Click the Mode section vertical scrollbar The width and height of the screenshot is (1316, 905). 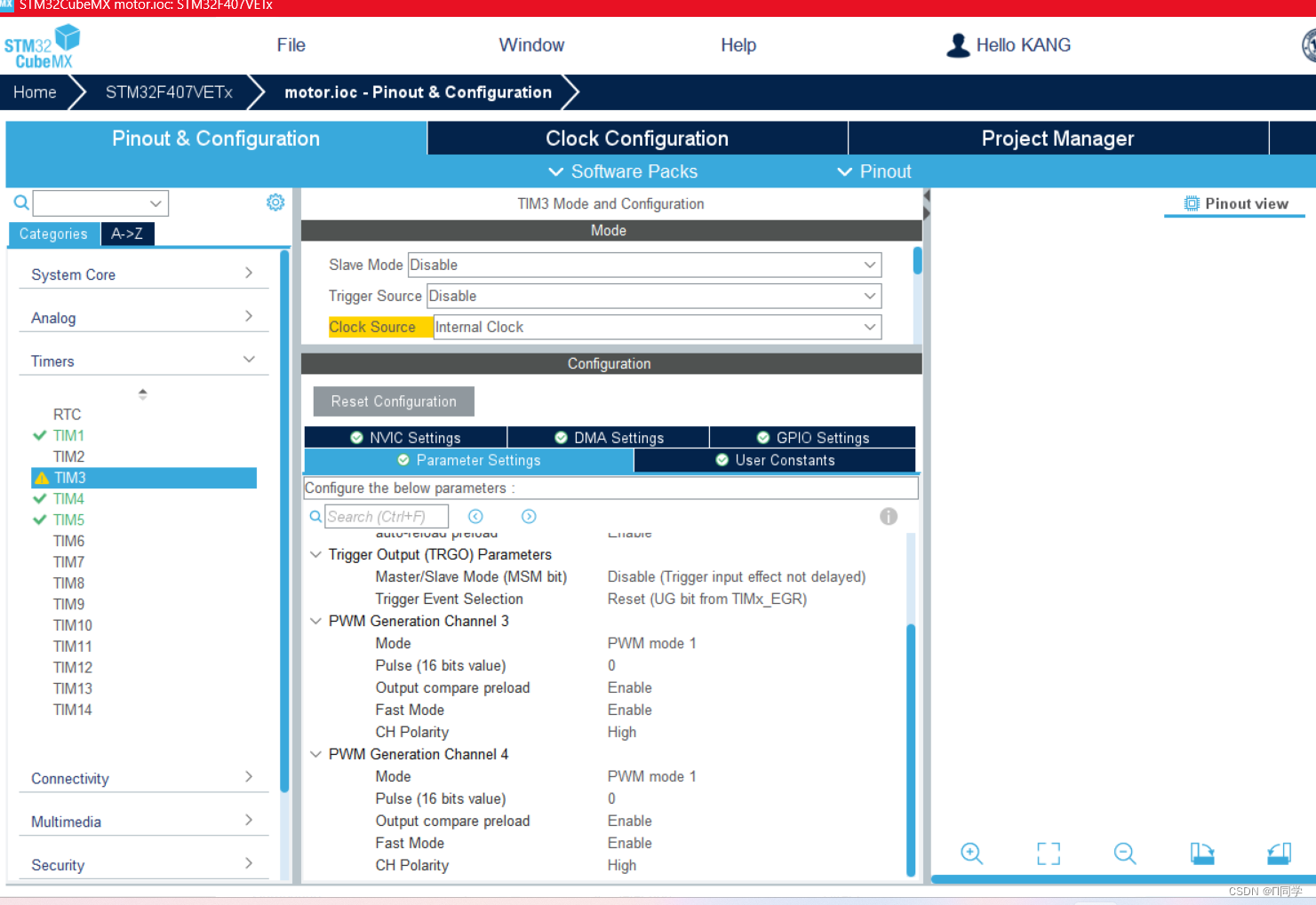pyautogui.click(x=917, y=260)
